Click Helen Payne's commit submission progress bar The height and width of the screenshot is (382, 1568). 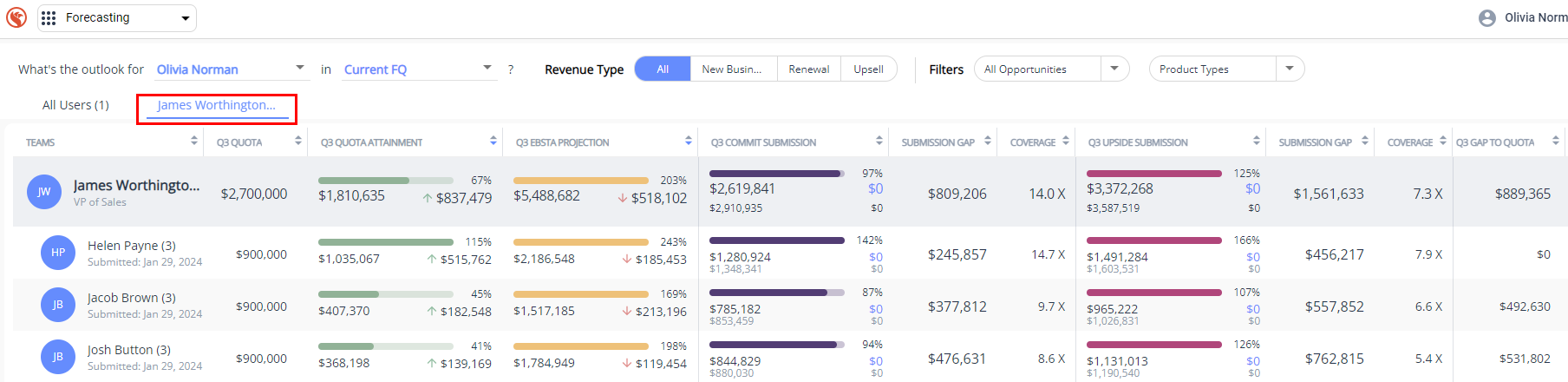[776, 240]
